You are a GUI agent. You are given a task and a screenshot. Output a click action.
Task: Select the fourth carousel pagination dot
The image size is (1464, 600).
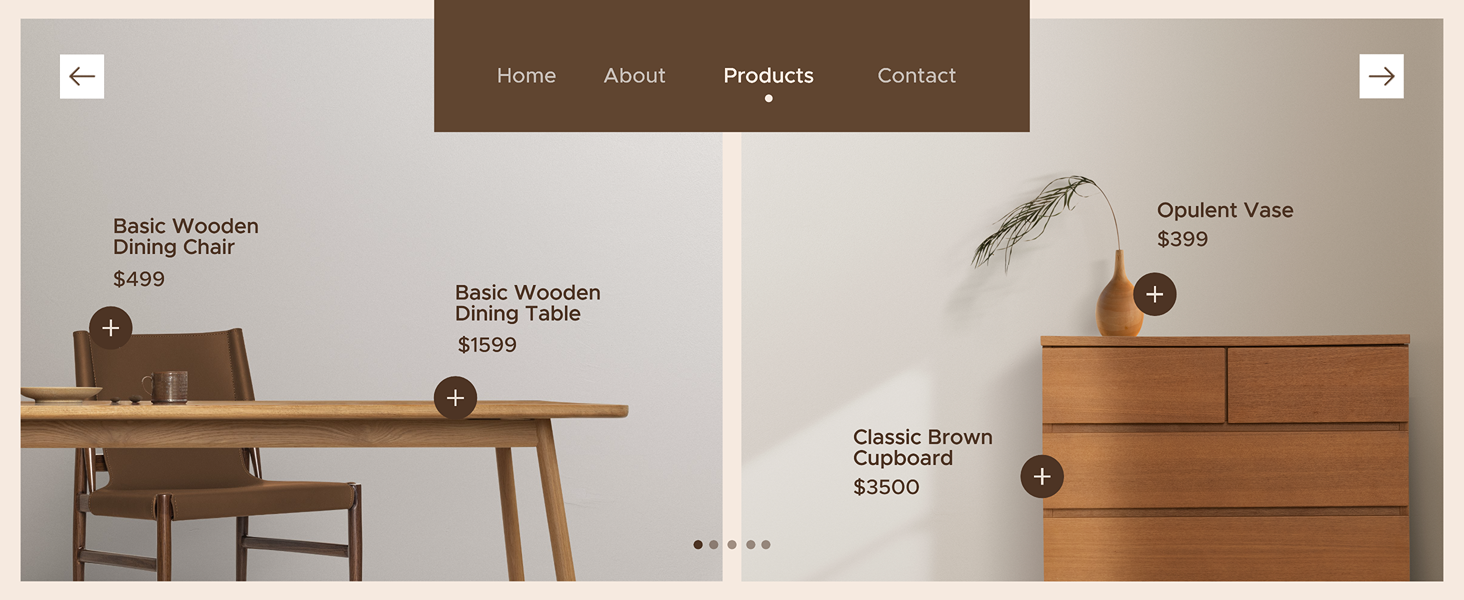tap(750, 545)
